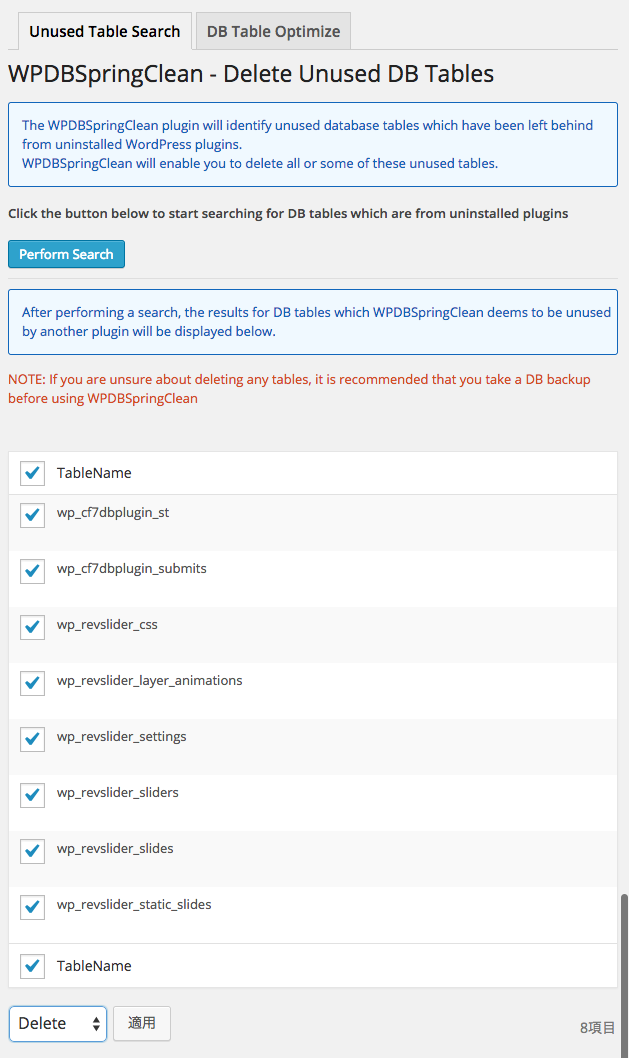629x1058 pixels.
Task: Click the wp_revslider_static_slides table name
Action: click(134, 905)
